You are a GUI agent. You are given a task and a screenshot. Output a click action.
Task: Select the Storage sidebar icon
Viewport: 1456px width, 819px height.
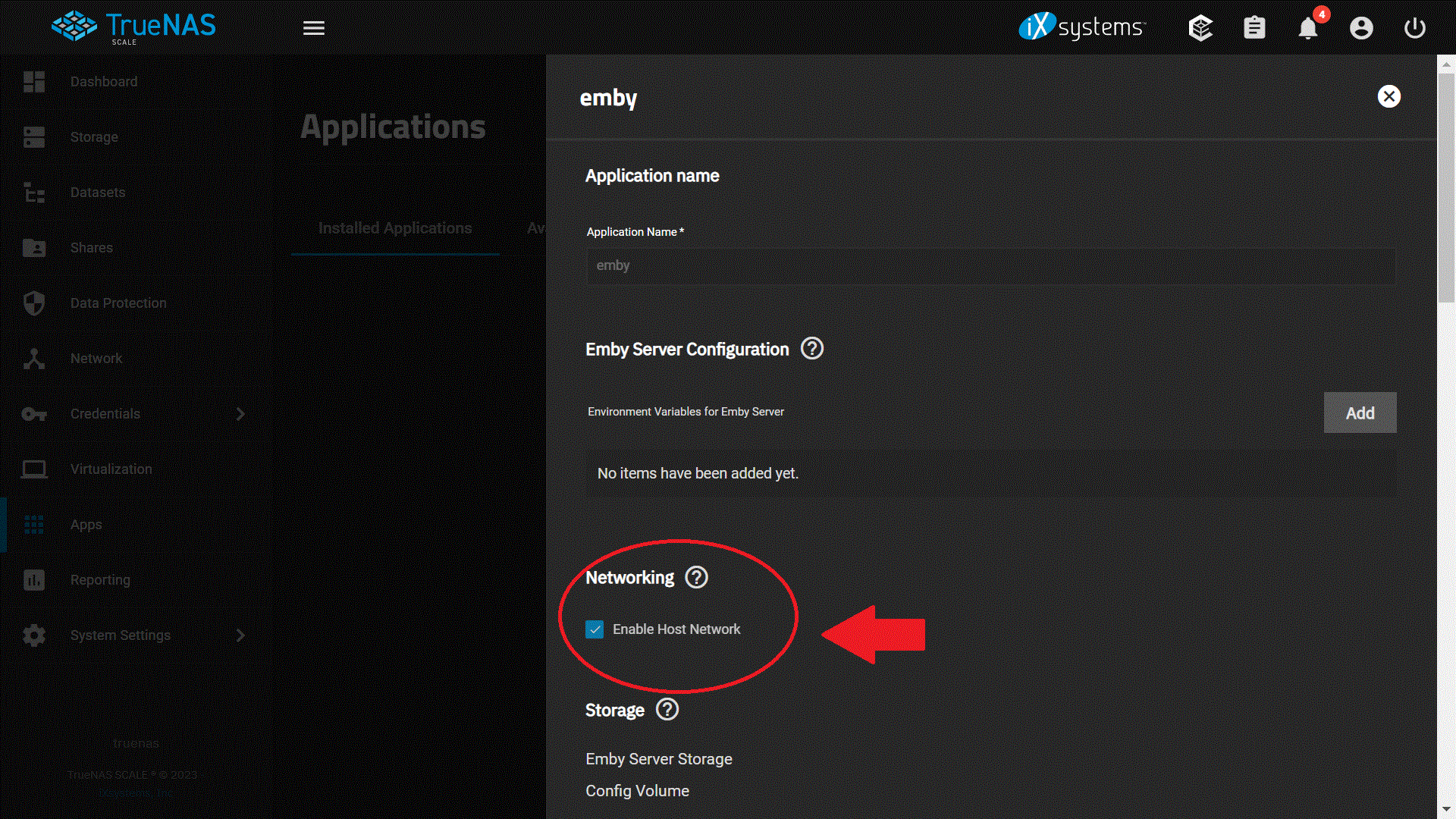coord(34,137)
